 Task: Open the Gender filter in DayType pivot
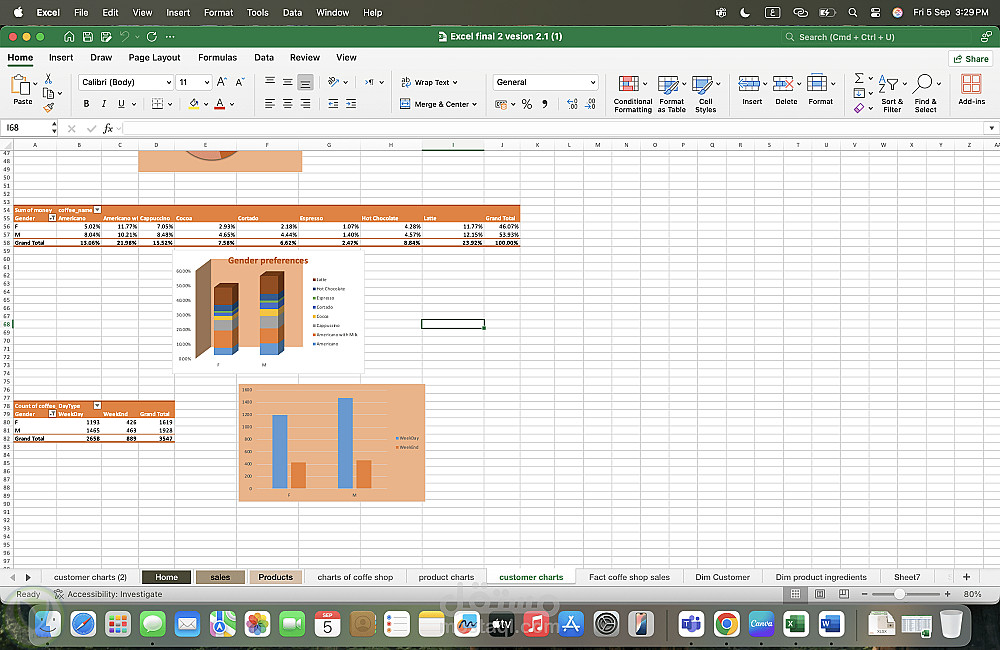tap(52, 413)
